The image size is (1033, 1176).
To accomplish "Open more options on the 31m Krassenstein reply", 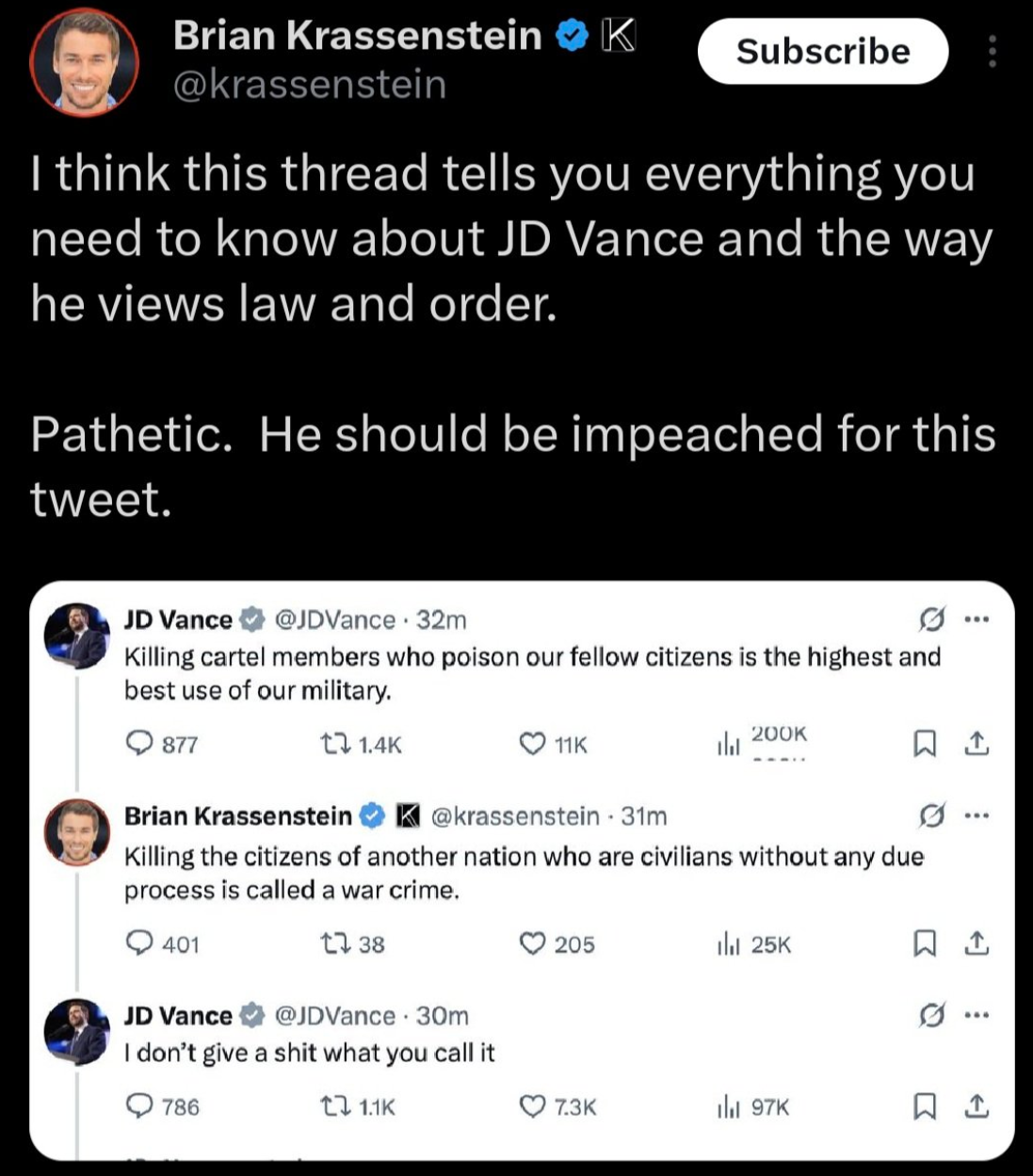I will (x=977, y=815).
